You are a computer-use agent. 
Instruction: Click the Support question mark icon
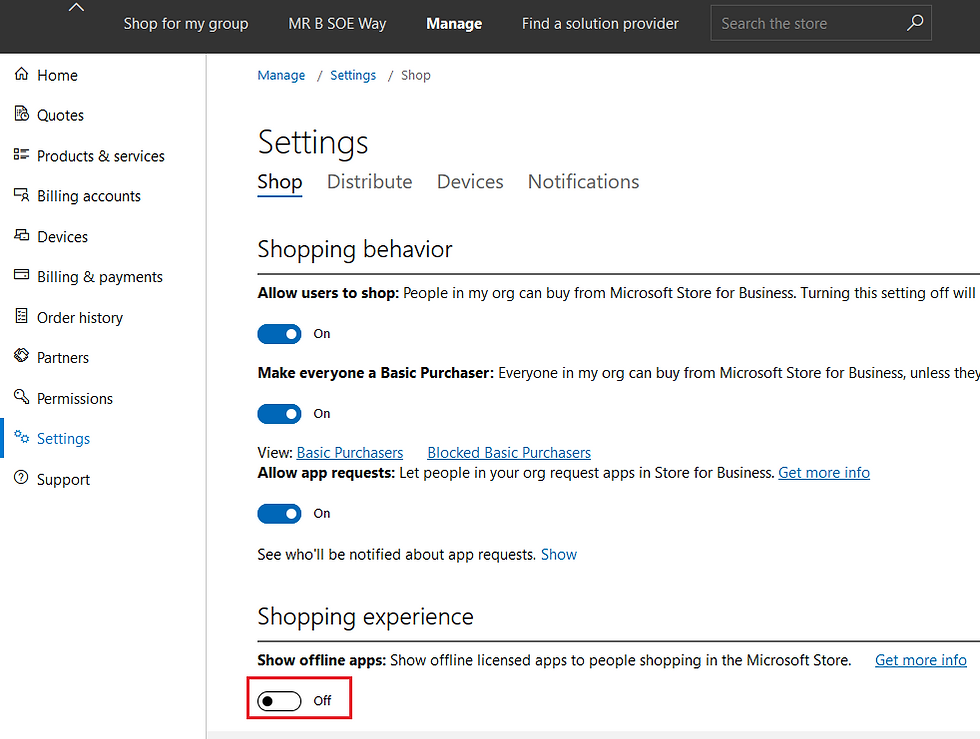pos(22,478)
